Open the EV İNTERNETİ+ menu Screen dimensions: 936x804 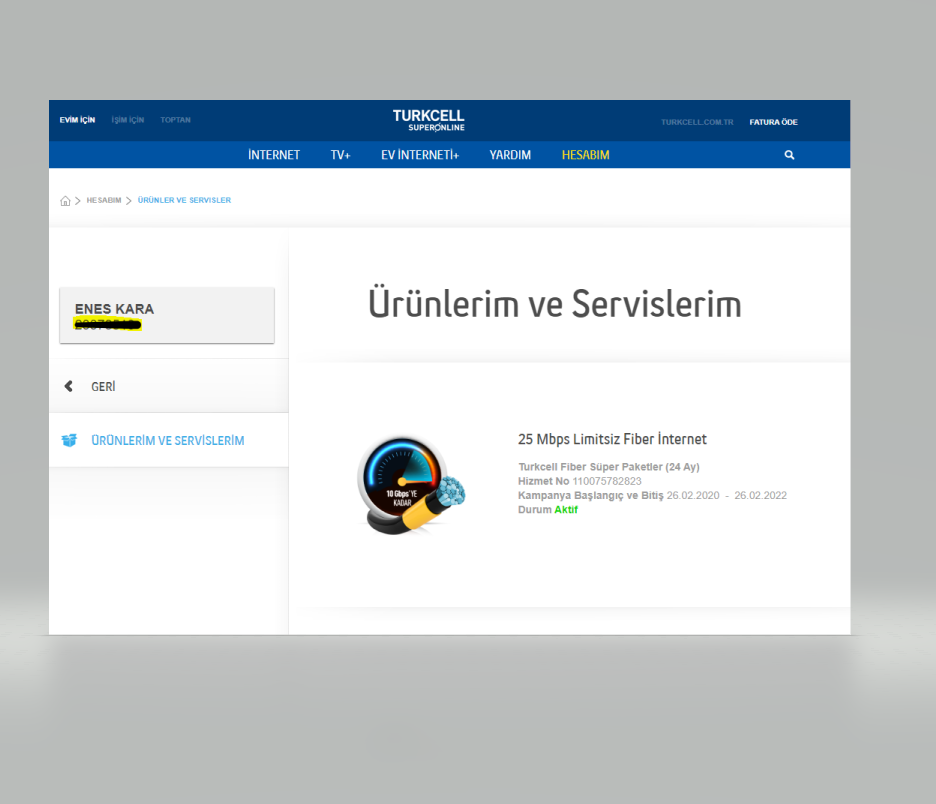[x=420, y=155]
